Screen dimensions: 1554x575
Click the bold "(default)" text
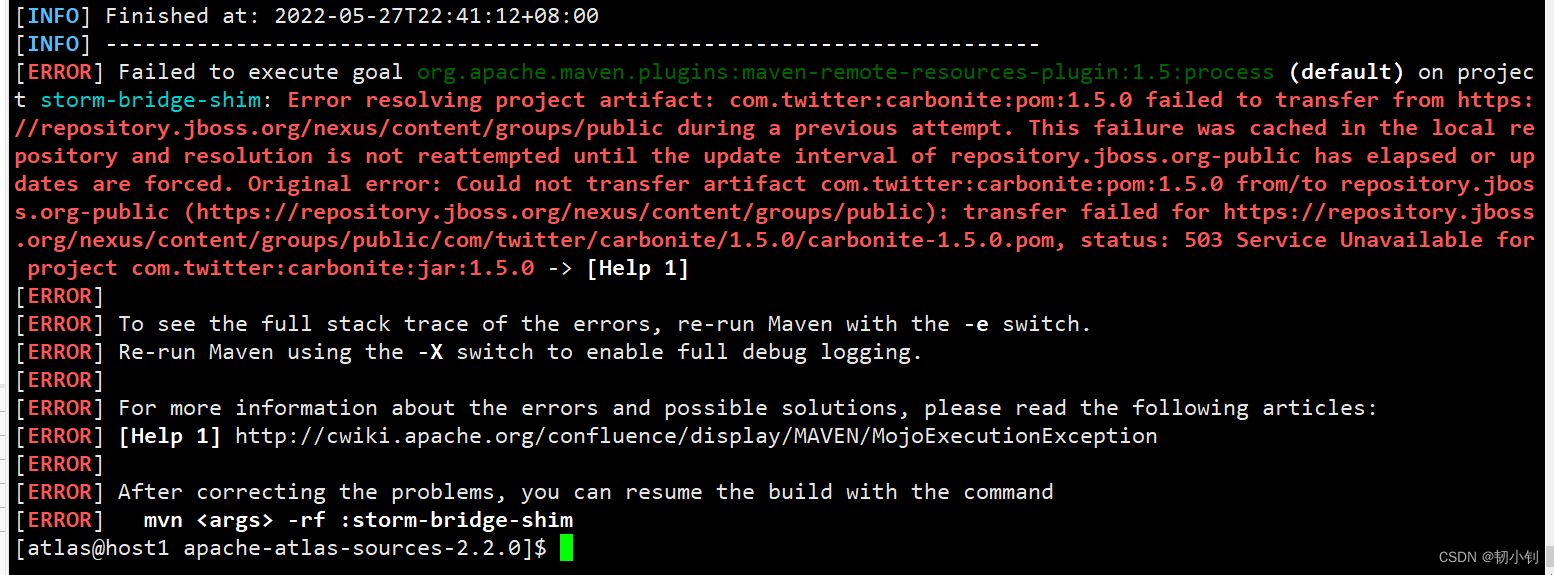click(x=1346, y=72)
